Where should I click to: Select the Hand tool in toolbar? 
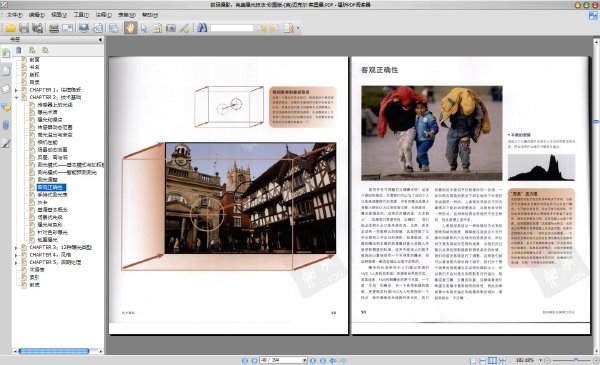pos(130,28)
